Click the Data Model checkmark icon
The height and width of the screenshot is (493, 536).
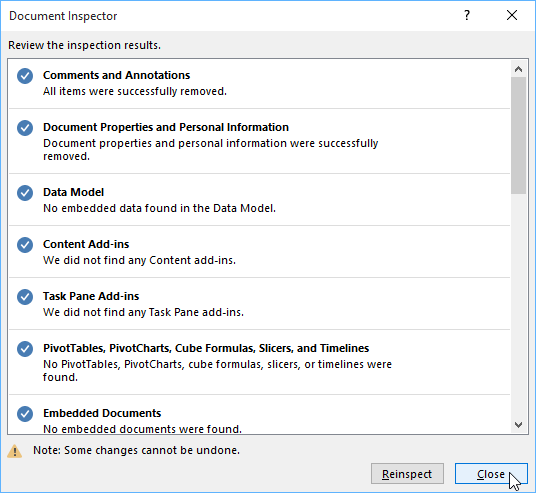pyautogui.click(x=25, y=193)
